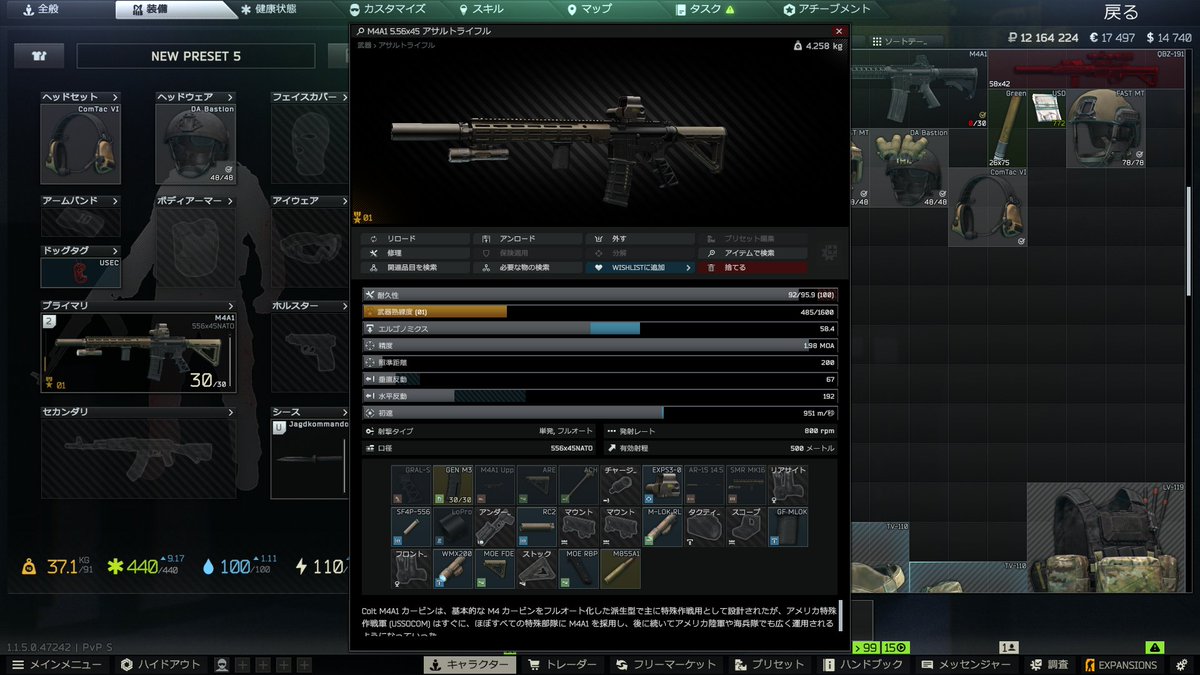
Task: Select the Jagdkommando knife in sheath slot
Action: tap(310, 459)
